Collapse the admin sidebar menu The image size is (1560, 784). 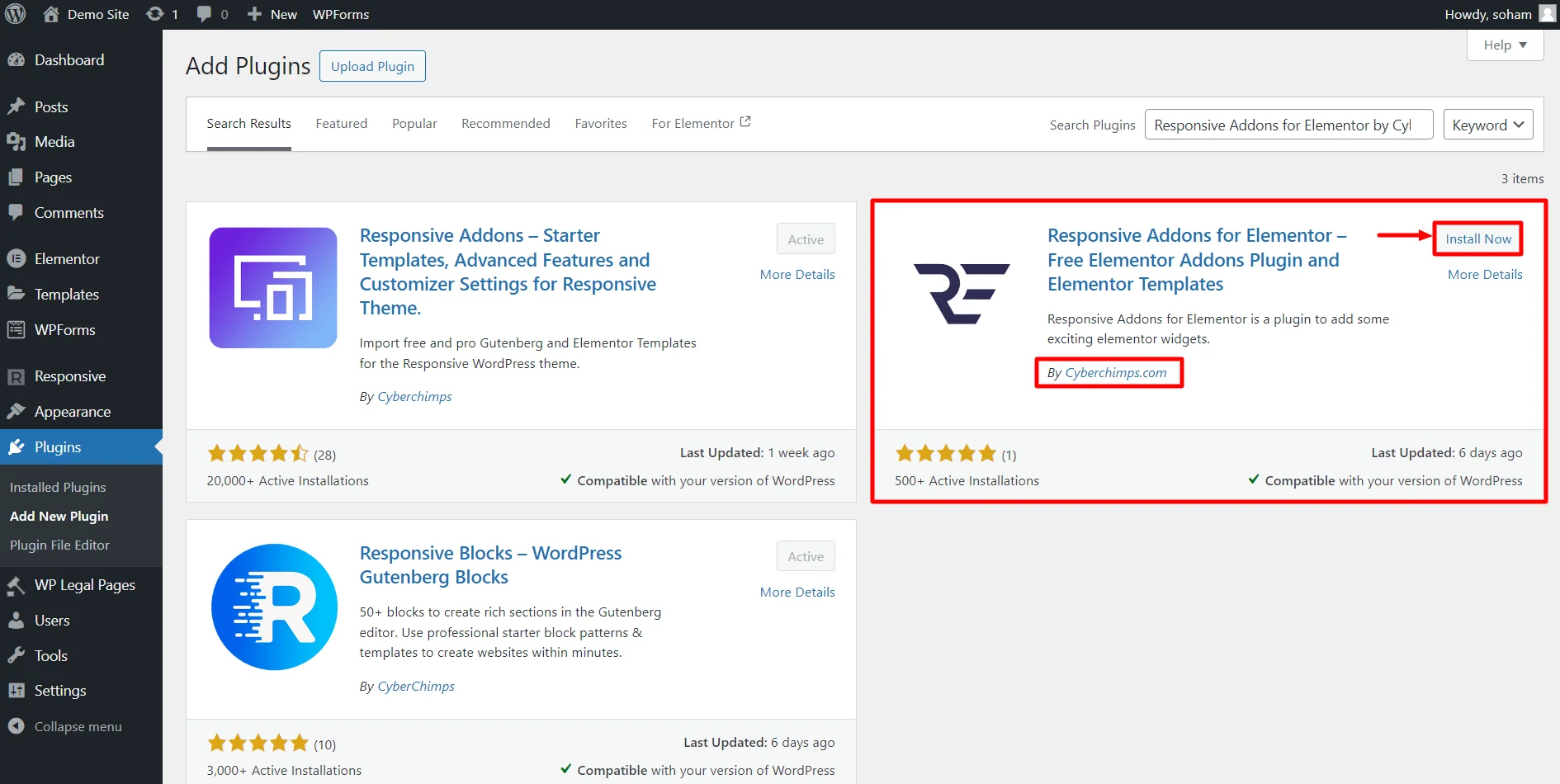pos(65,726)
